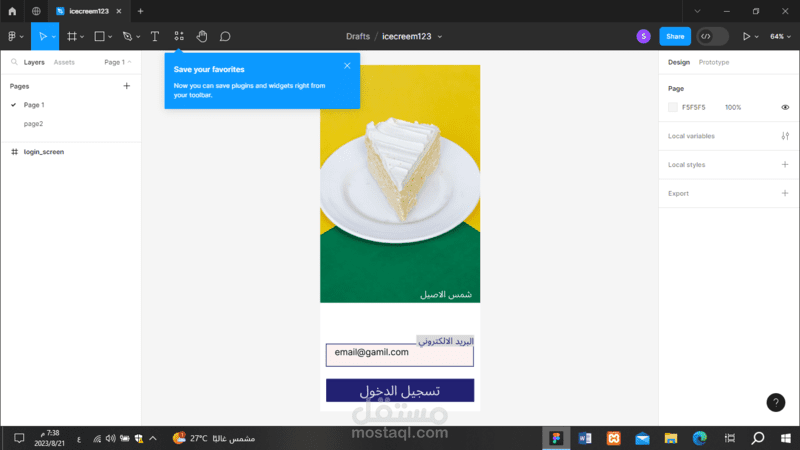The height and width of the screenshot is (450, 800).
Task: Click the purple S user avatar
Action: click(x=643, y=36)
